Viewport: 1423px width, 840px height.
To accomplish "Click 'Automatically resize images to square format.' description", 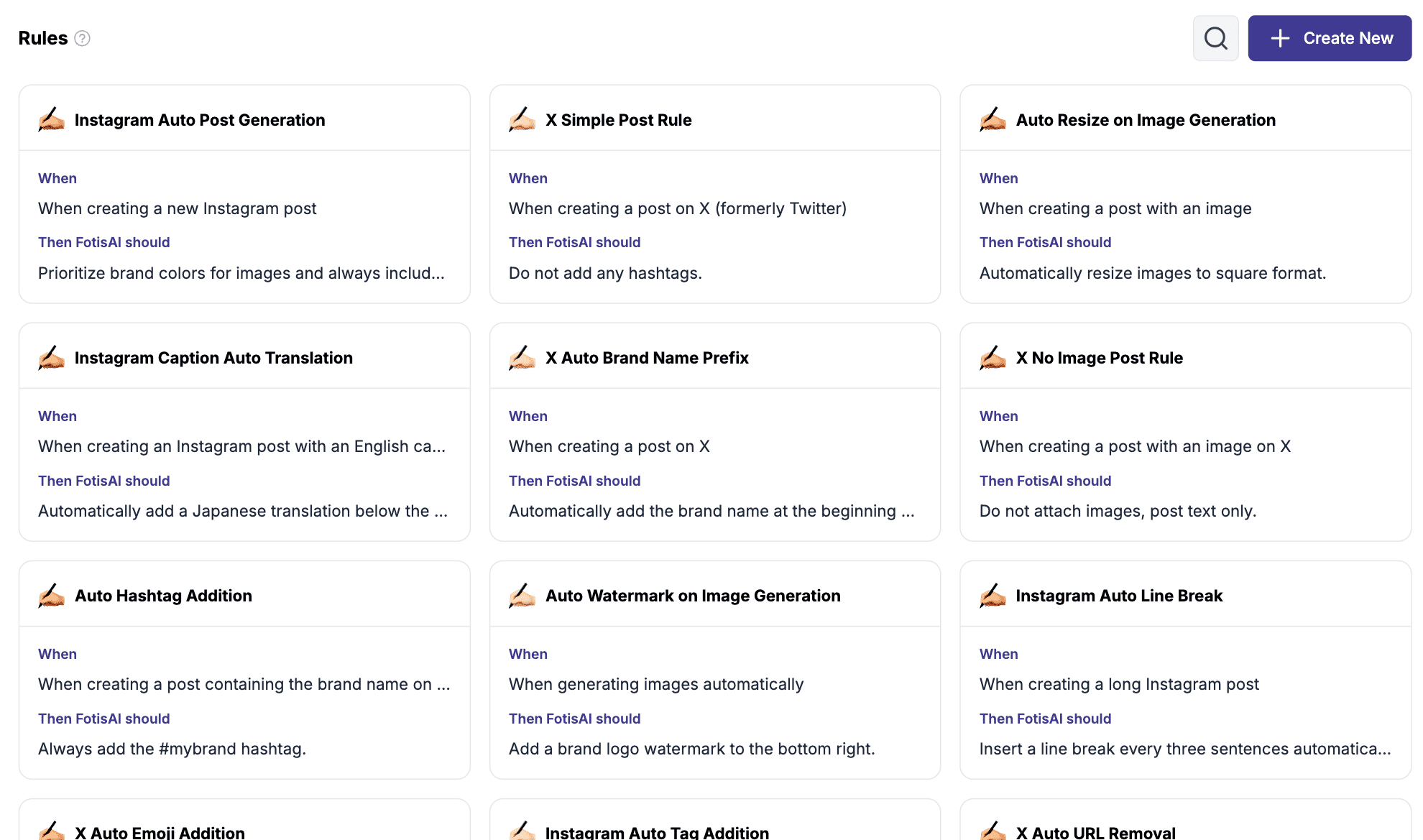I will (x=1152, y=273).
